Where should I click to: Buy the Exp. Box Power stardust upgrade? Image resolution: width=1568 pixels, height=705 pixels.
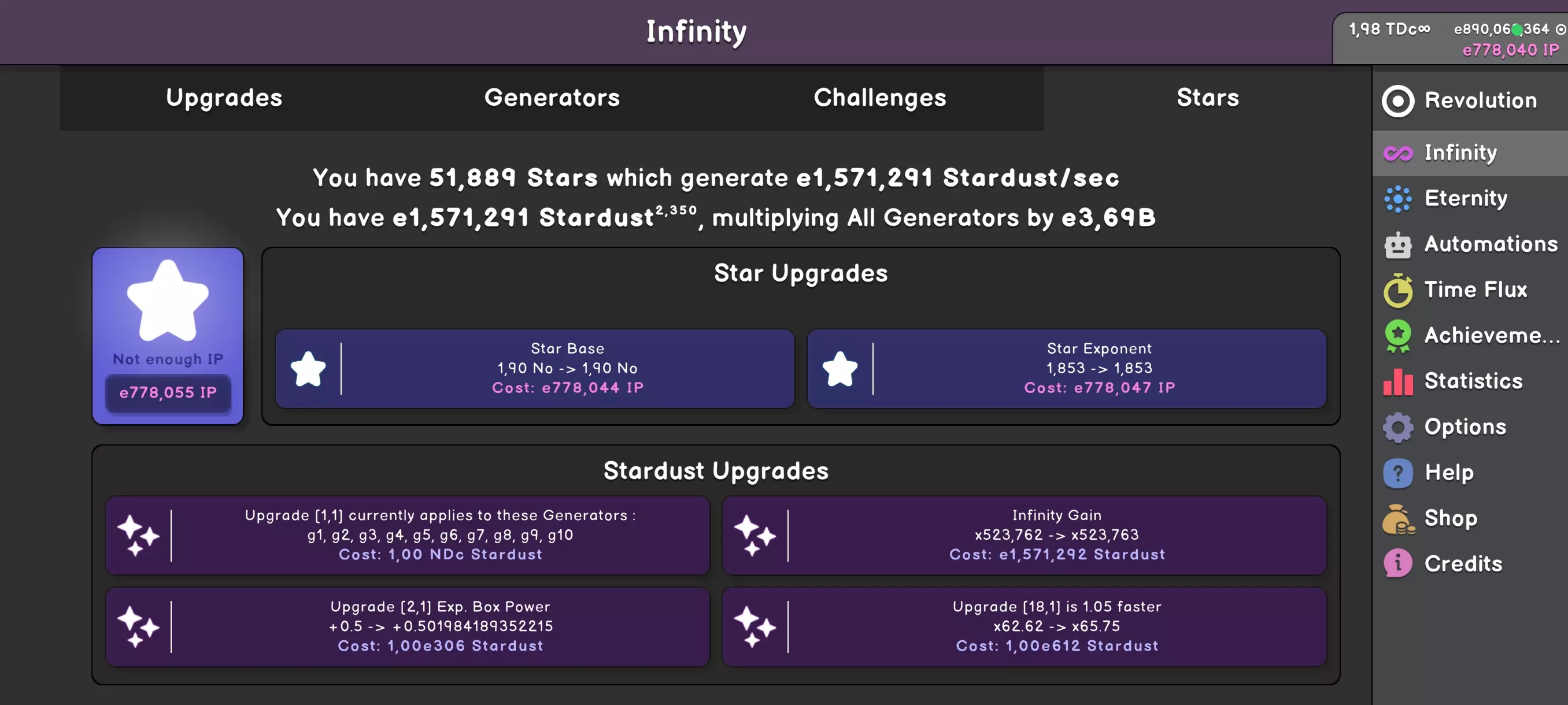pyautogui.click(x=407, y=626)
